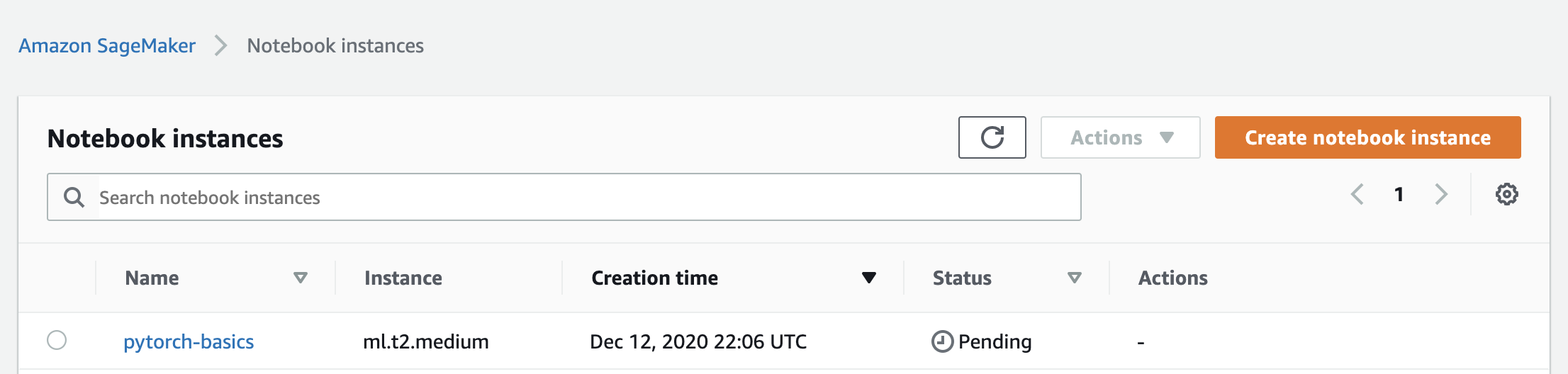Sort by Creation time arrow
Screen dimensions: 1568x374
[x=869, y=278]
